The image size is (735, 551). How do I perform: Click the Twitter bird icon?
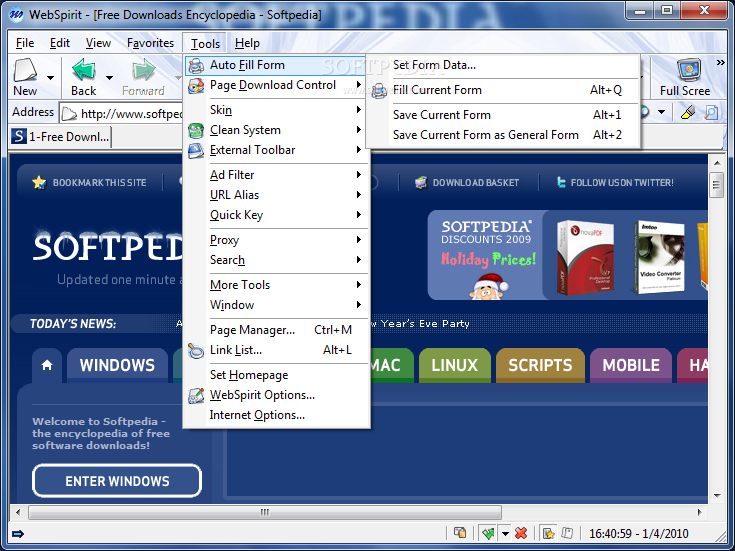coord(561,182)
